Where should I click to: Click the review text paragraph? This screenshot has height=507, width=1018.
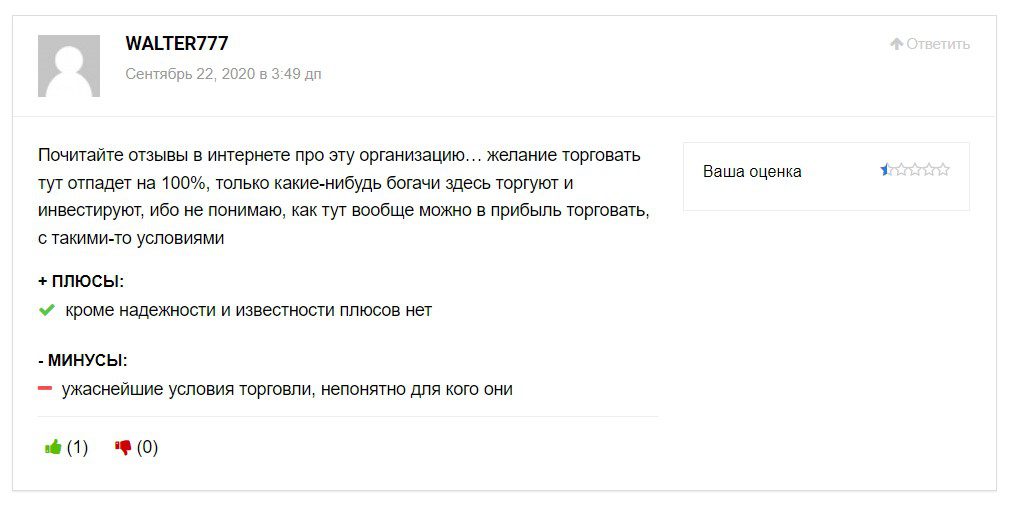[340, 197]
